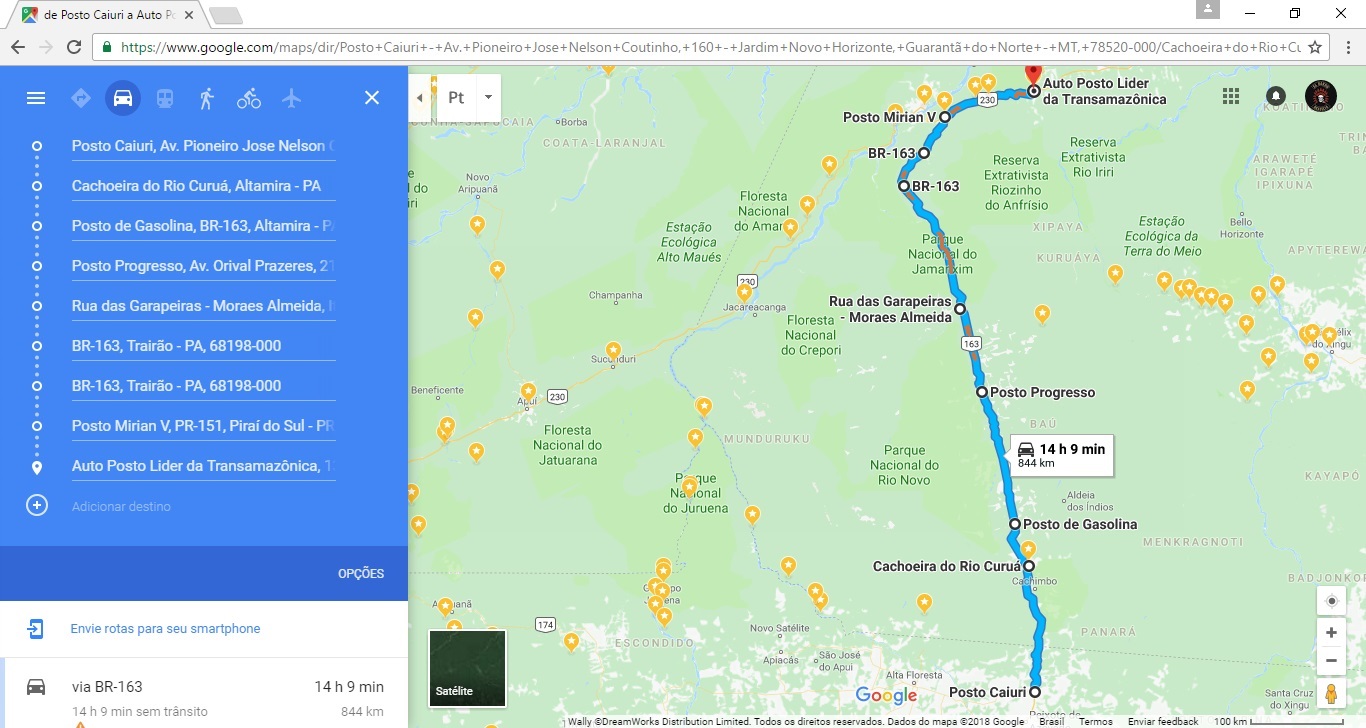This screenshot has width=1366, height=728.
Task: Click the 14 h 9 min route label
Action: [x=1062, y=455]
